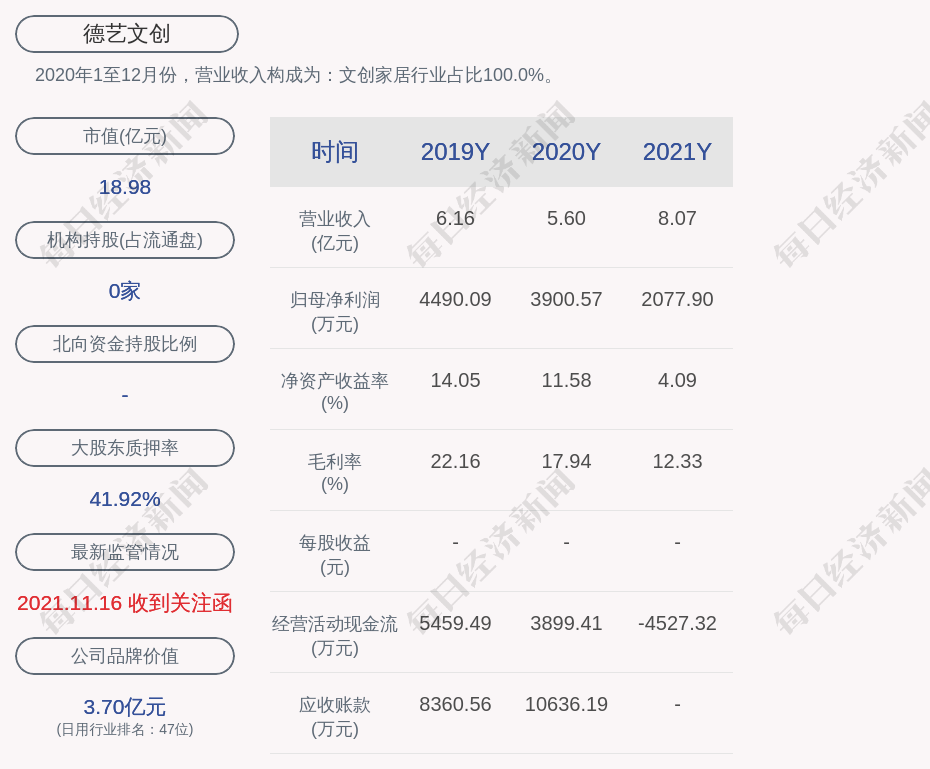This screenshot has width=930, height=769.
Task: Click the ROE value 14.05
Action: point(455,380)
